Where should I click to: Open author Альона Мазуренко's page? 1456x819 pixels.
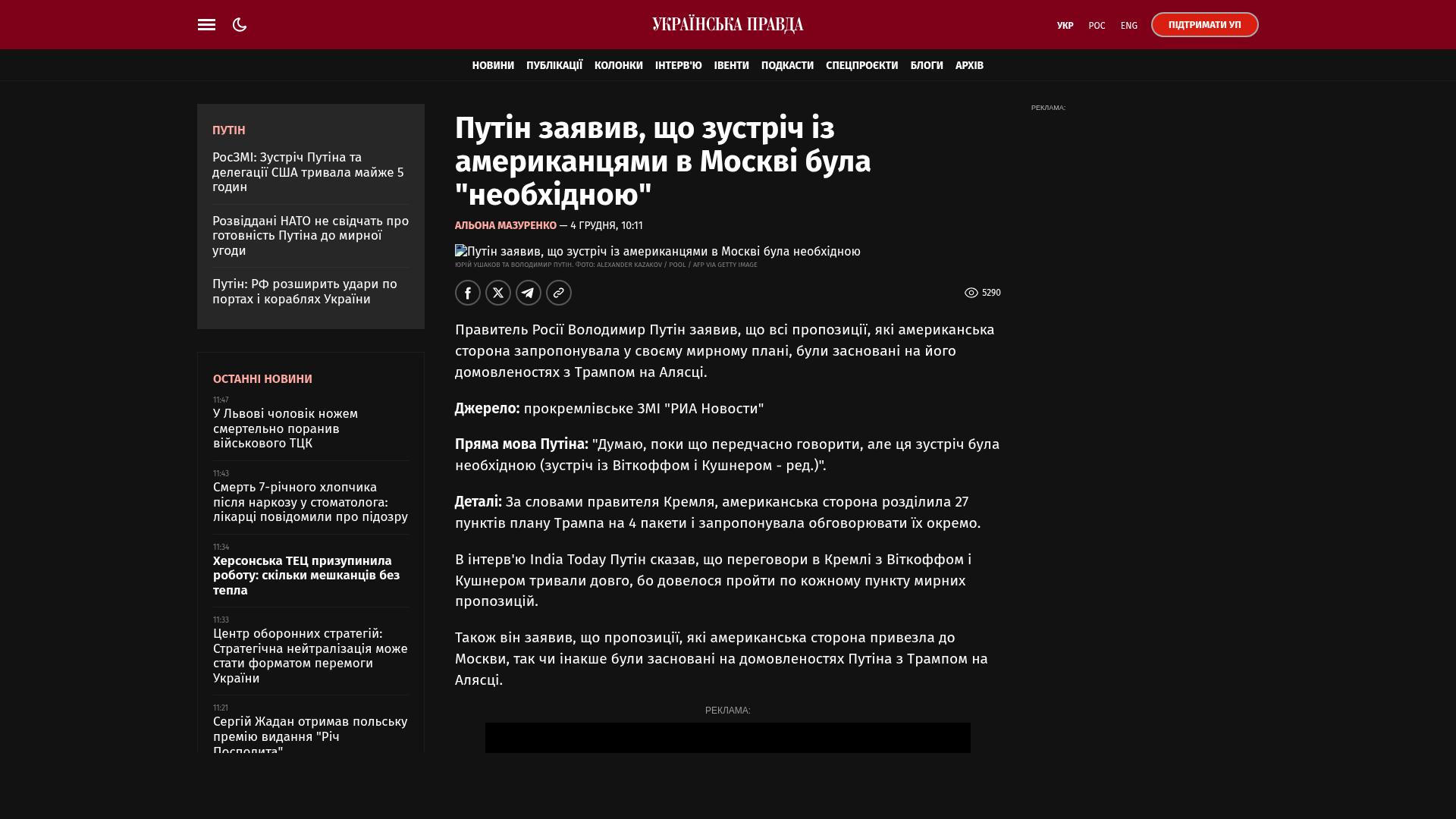[x=505, y=226]
